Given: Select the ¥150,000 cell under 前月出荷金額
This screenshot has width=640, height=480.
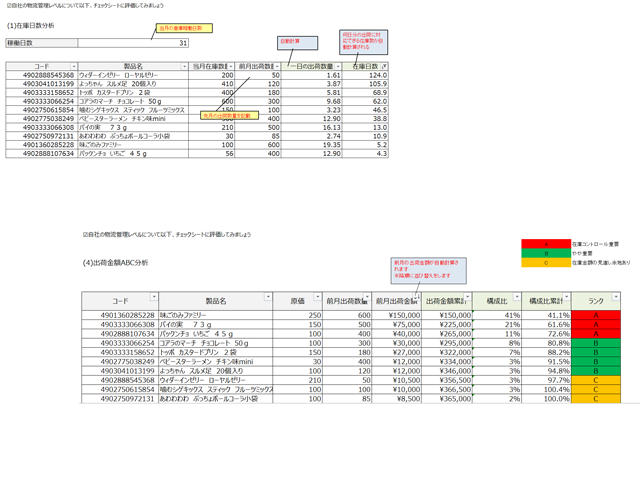Looking at the screenshot, I should [x=395, y=314].
